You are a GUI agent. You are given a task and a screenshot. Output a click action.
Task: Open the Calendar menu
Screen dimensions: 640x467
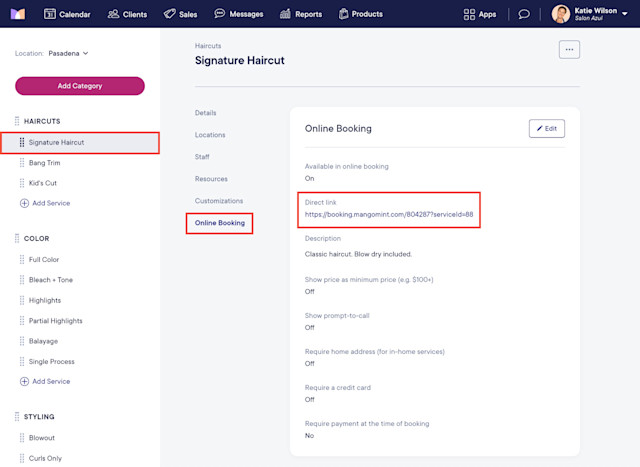pos(67,14)
